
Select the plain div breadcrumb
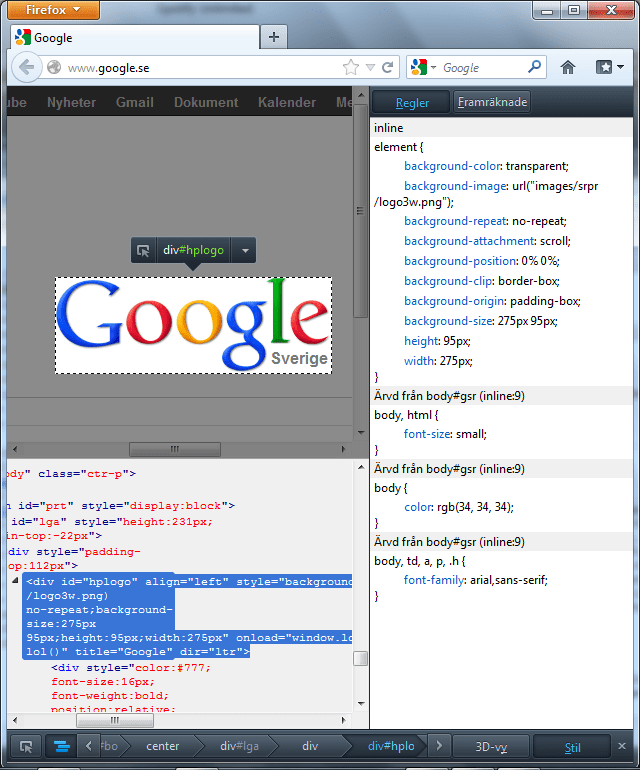[310, 746]
